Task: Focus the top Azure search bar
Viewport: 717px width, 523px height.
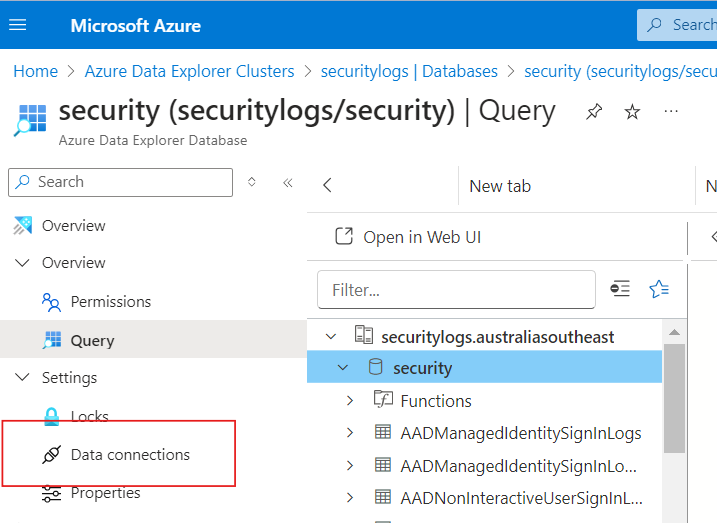Action: coord(677,25)
